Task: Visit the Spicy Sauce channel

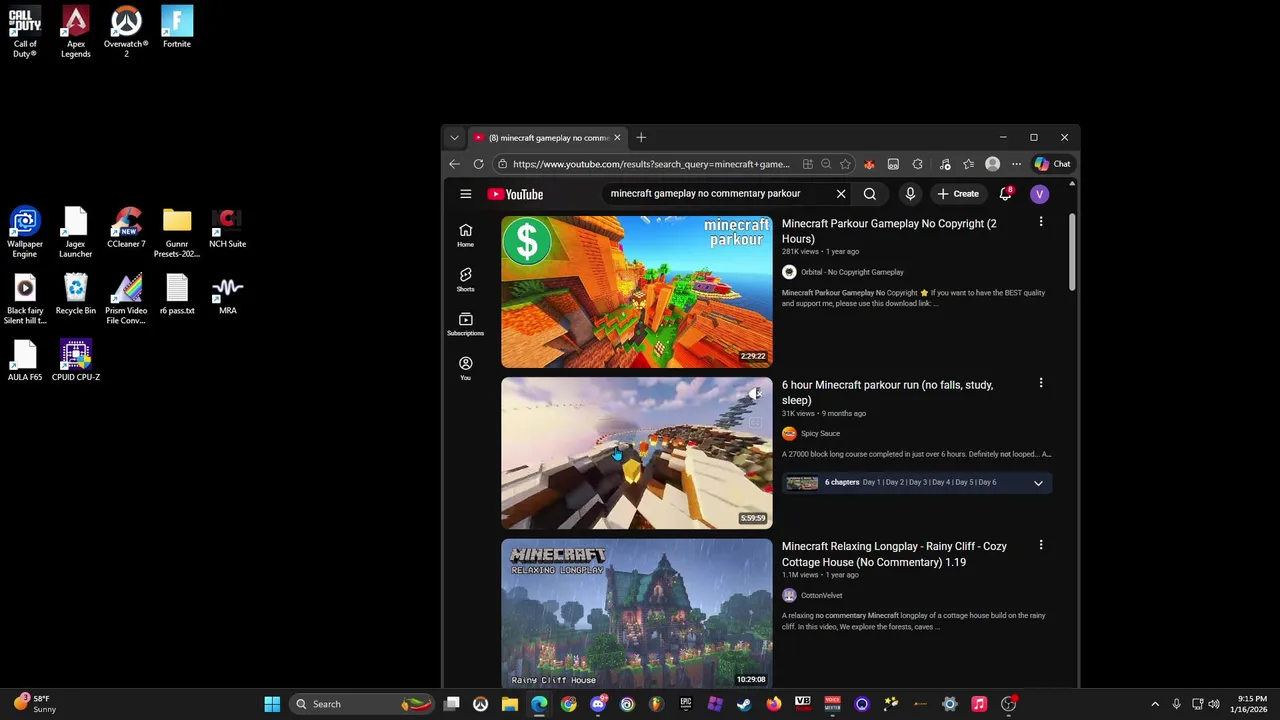Action: pos(820,434)
